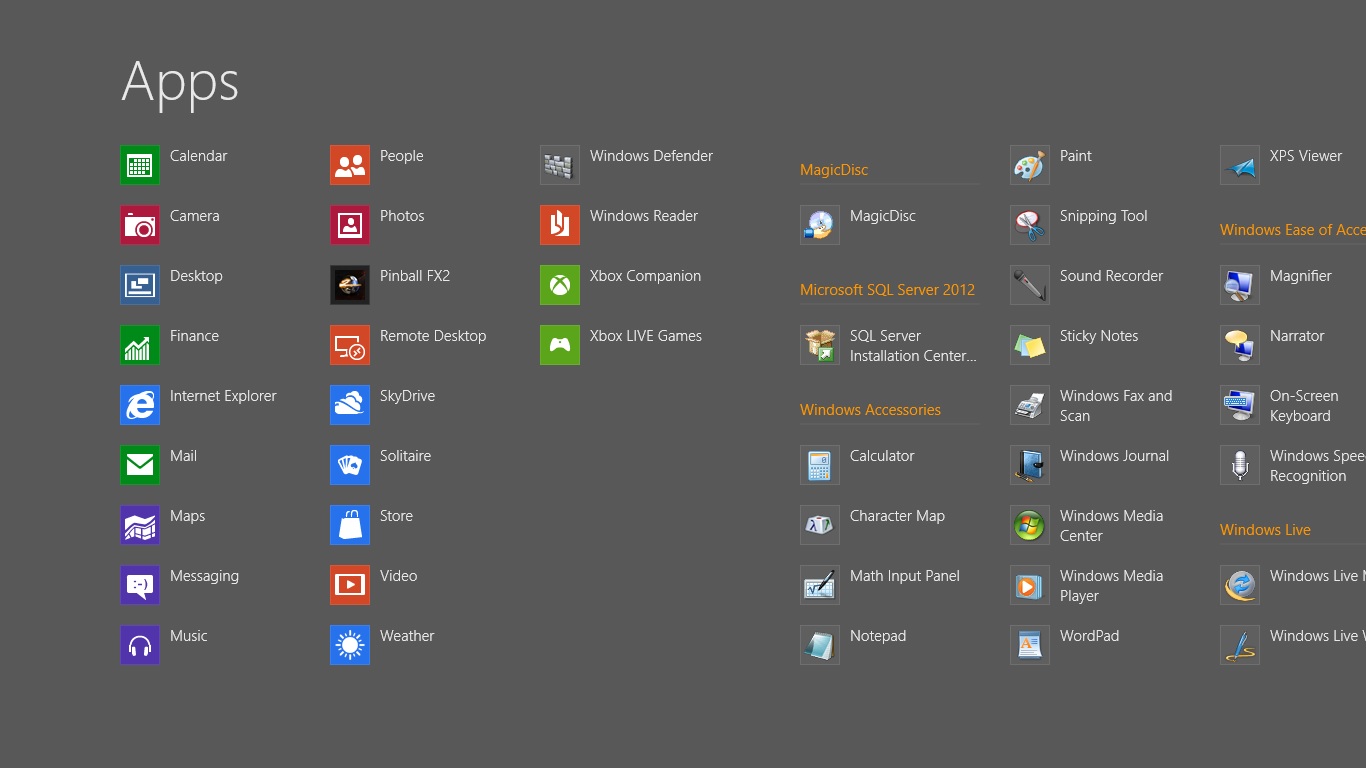Open Windows Speech Recognition microphone icon

click(1240, 465)
